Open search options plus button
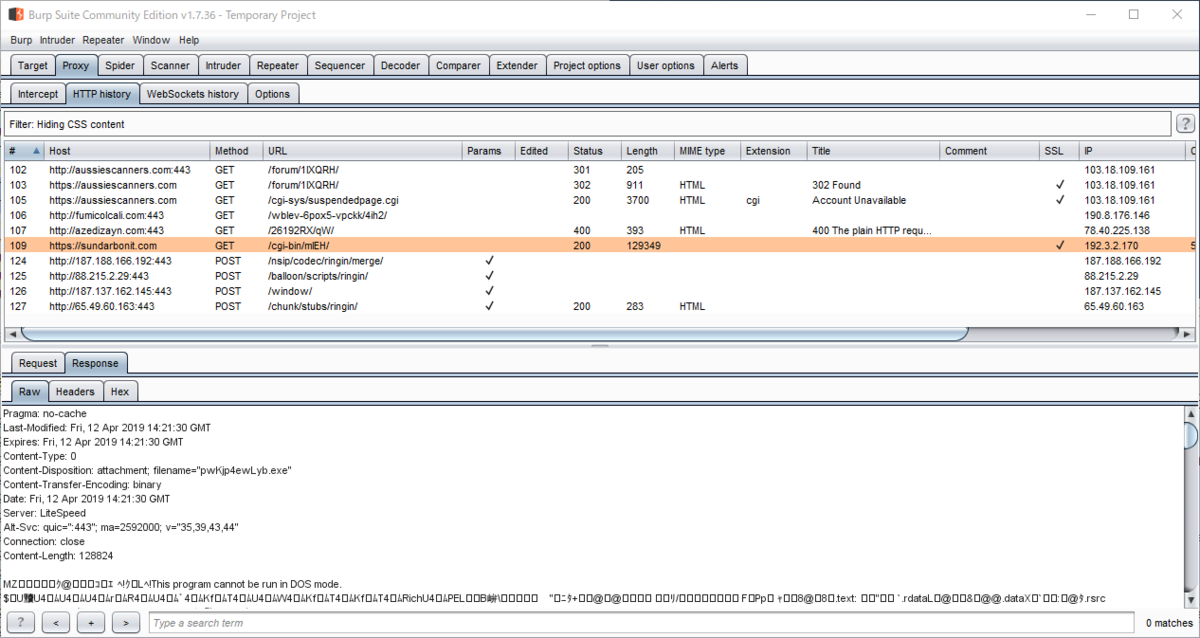The width and height of the screenshot is (1200, 638). tap(91, 622)
